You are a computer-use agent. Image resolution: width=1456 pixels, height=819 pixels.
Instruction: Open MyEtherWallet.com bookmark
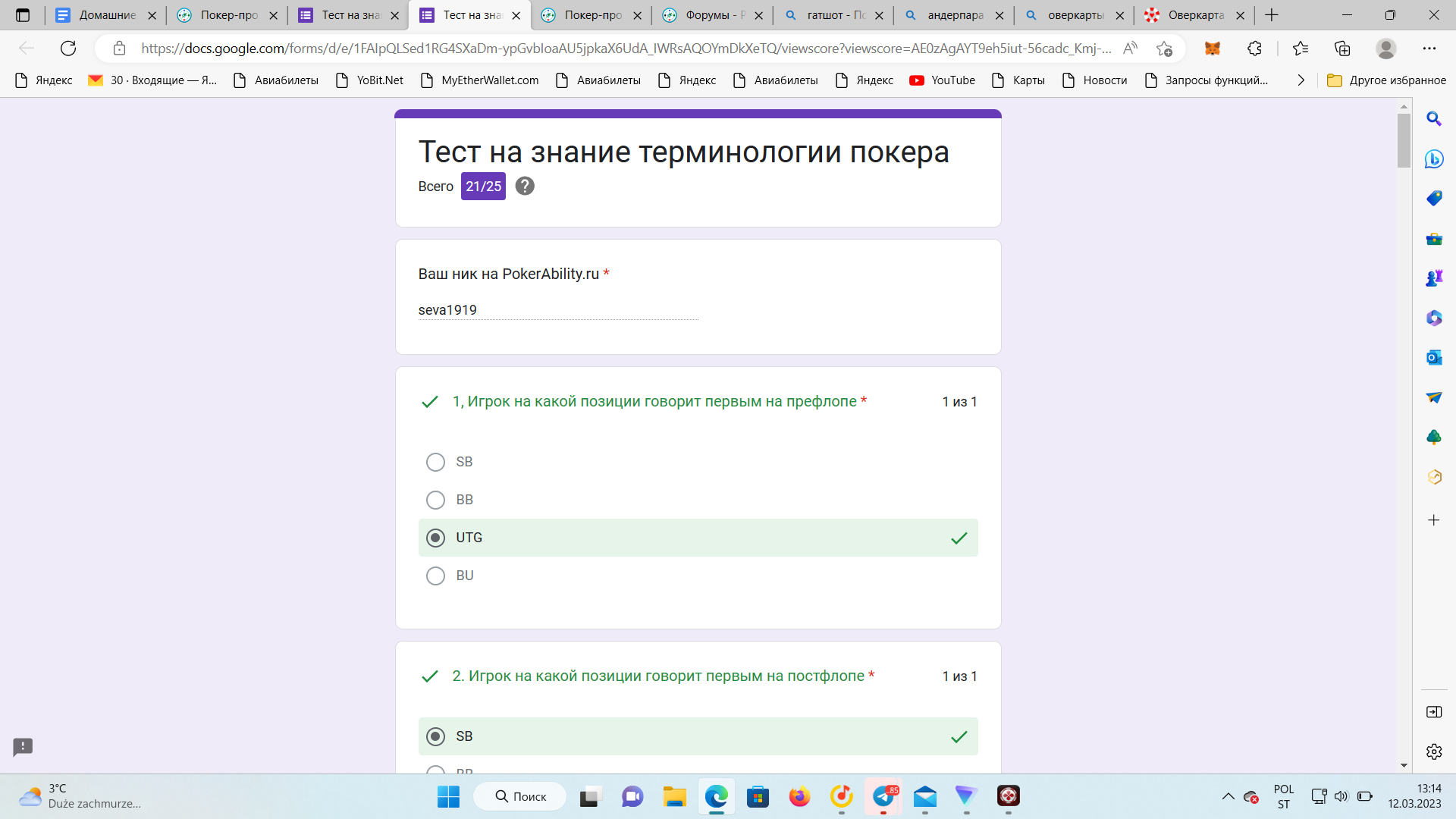click(x=479, y=80)
